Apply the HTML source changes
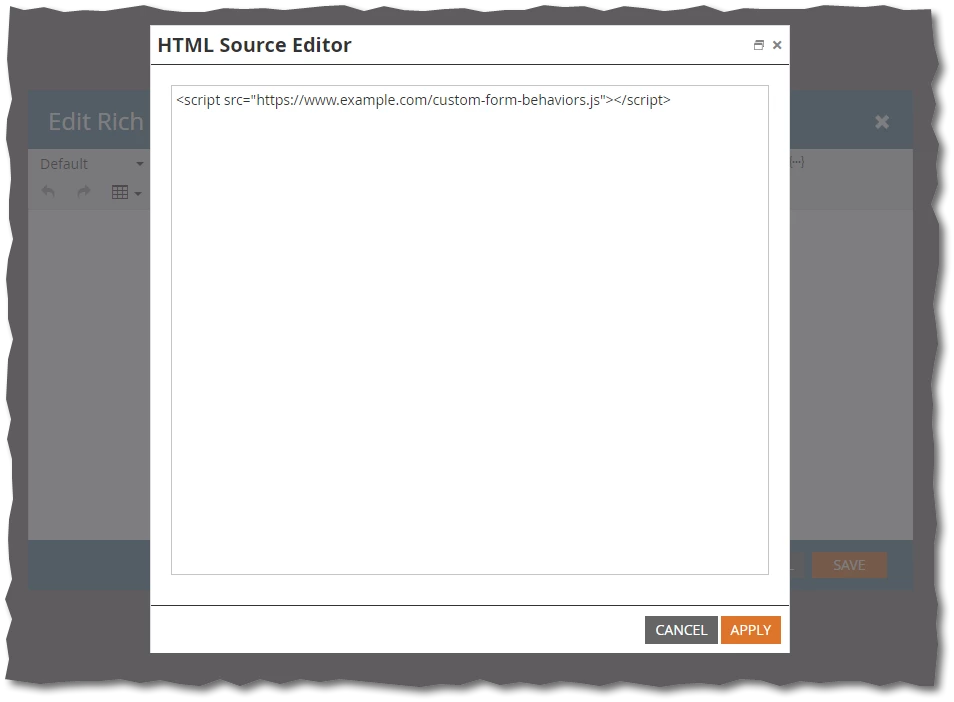This screenshot has height=702, width=954. coord(750,630)
